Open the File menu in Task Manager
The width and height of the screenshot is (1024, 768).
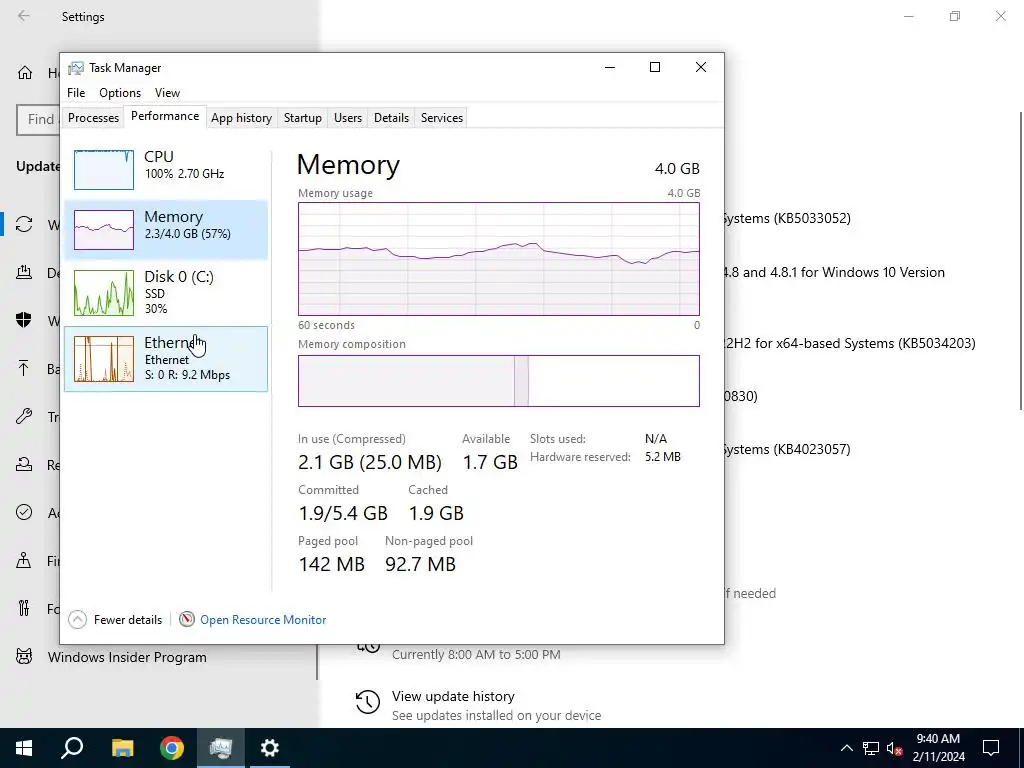pos(76,93)
